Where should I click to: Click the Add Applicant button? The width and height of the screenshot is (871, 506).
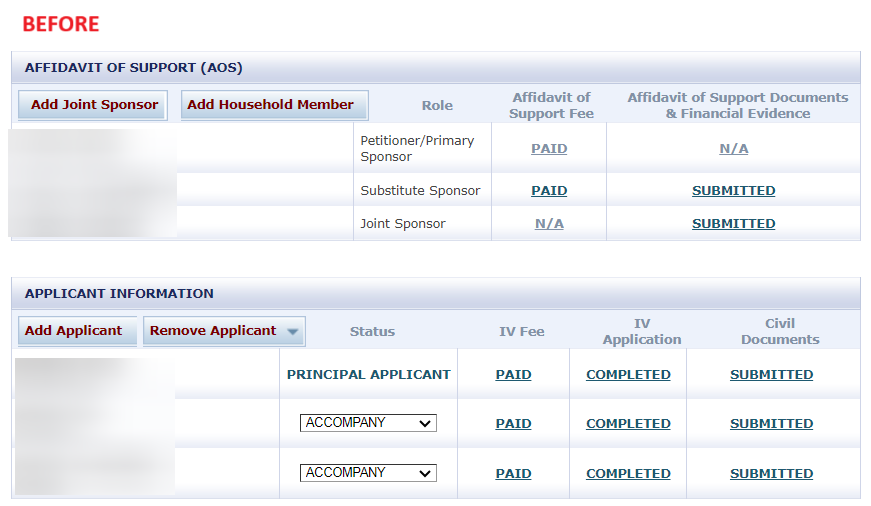point(77,331)
